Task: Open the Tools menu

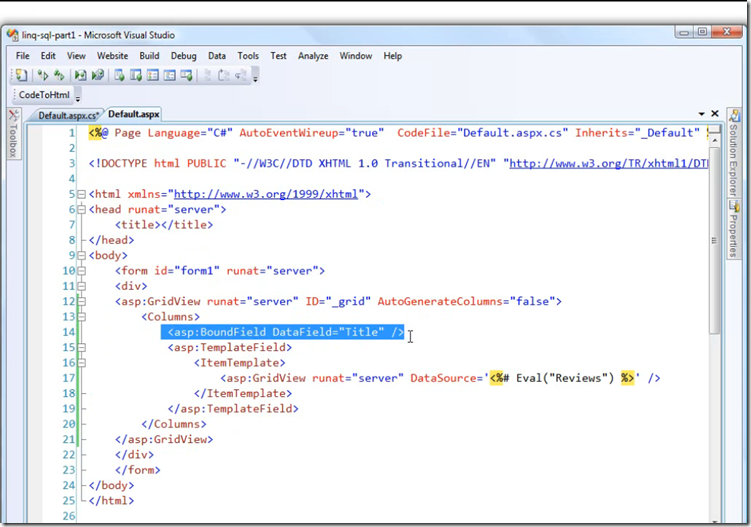Action: click(x=248, y=56)
